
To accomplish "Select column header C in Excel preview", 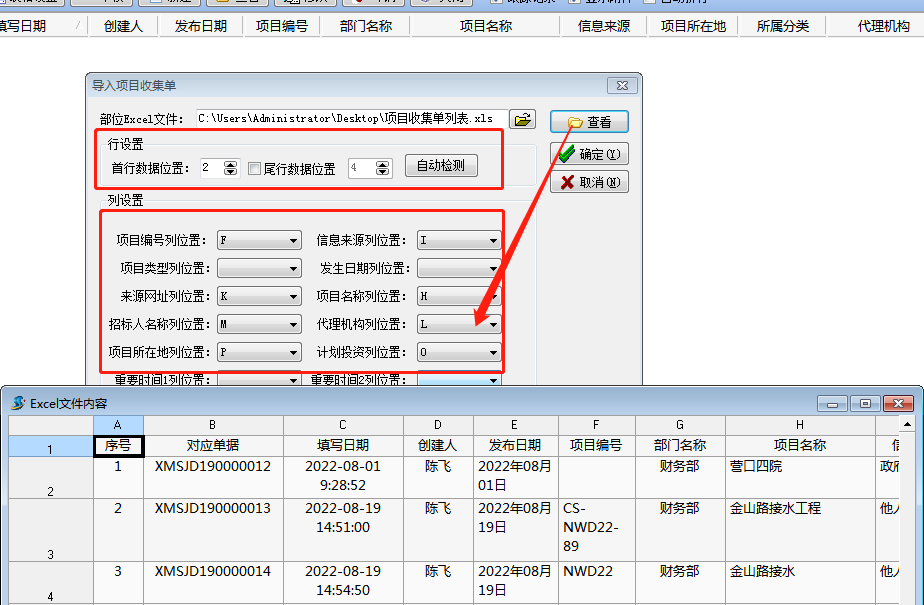I will coord(343,426).
